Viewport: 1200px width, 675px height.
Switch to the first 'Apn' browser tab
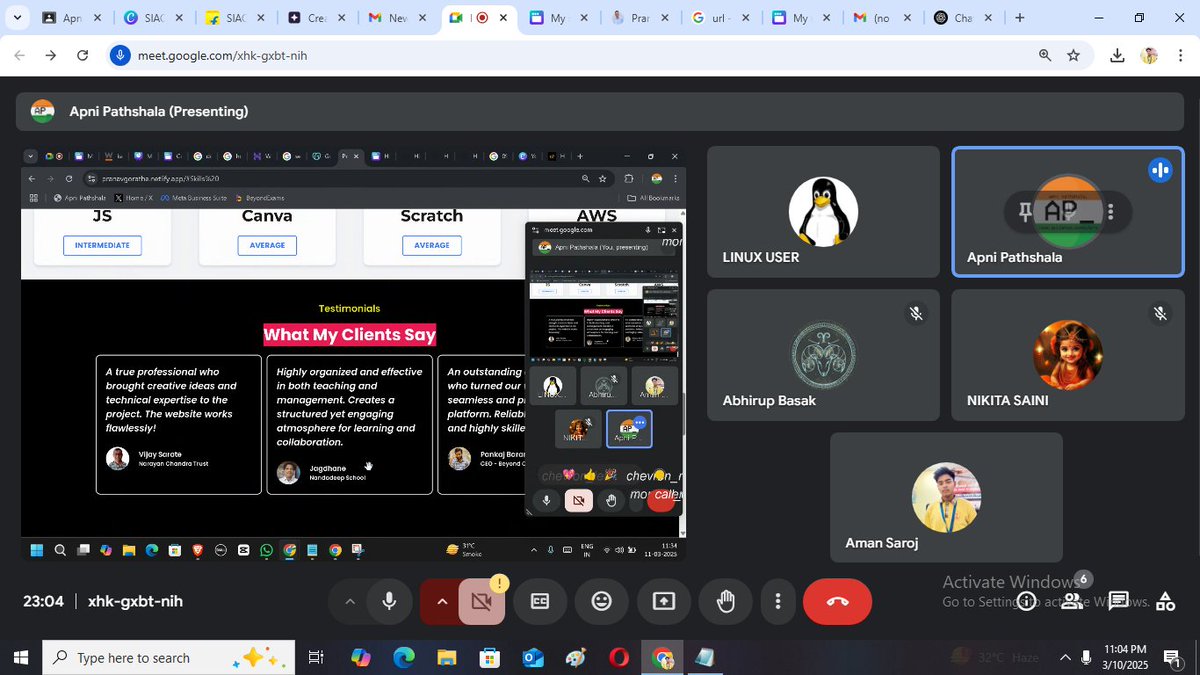tap(70, 18)
